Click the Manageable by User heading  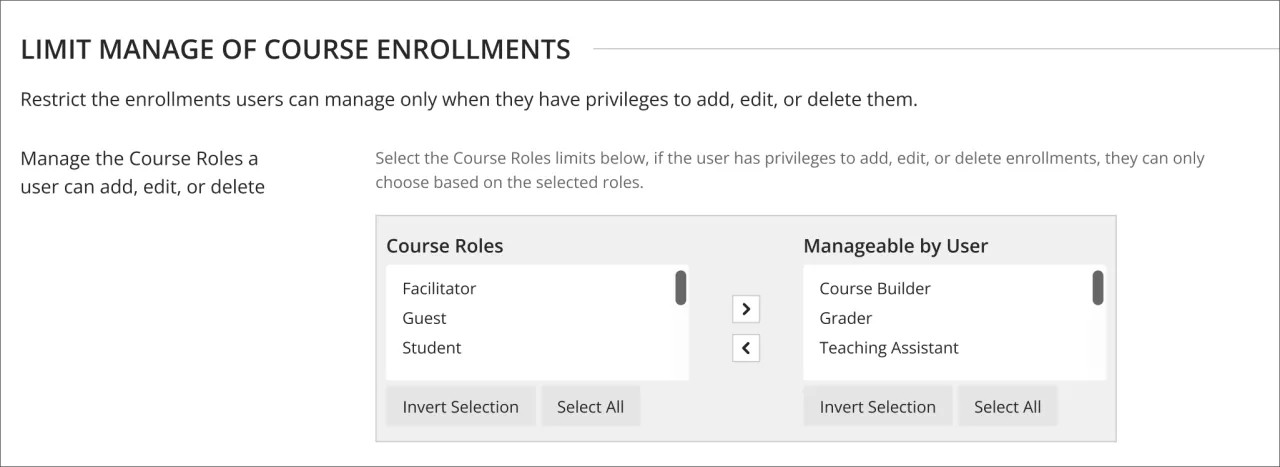coord(896,246)
